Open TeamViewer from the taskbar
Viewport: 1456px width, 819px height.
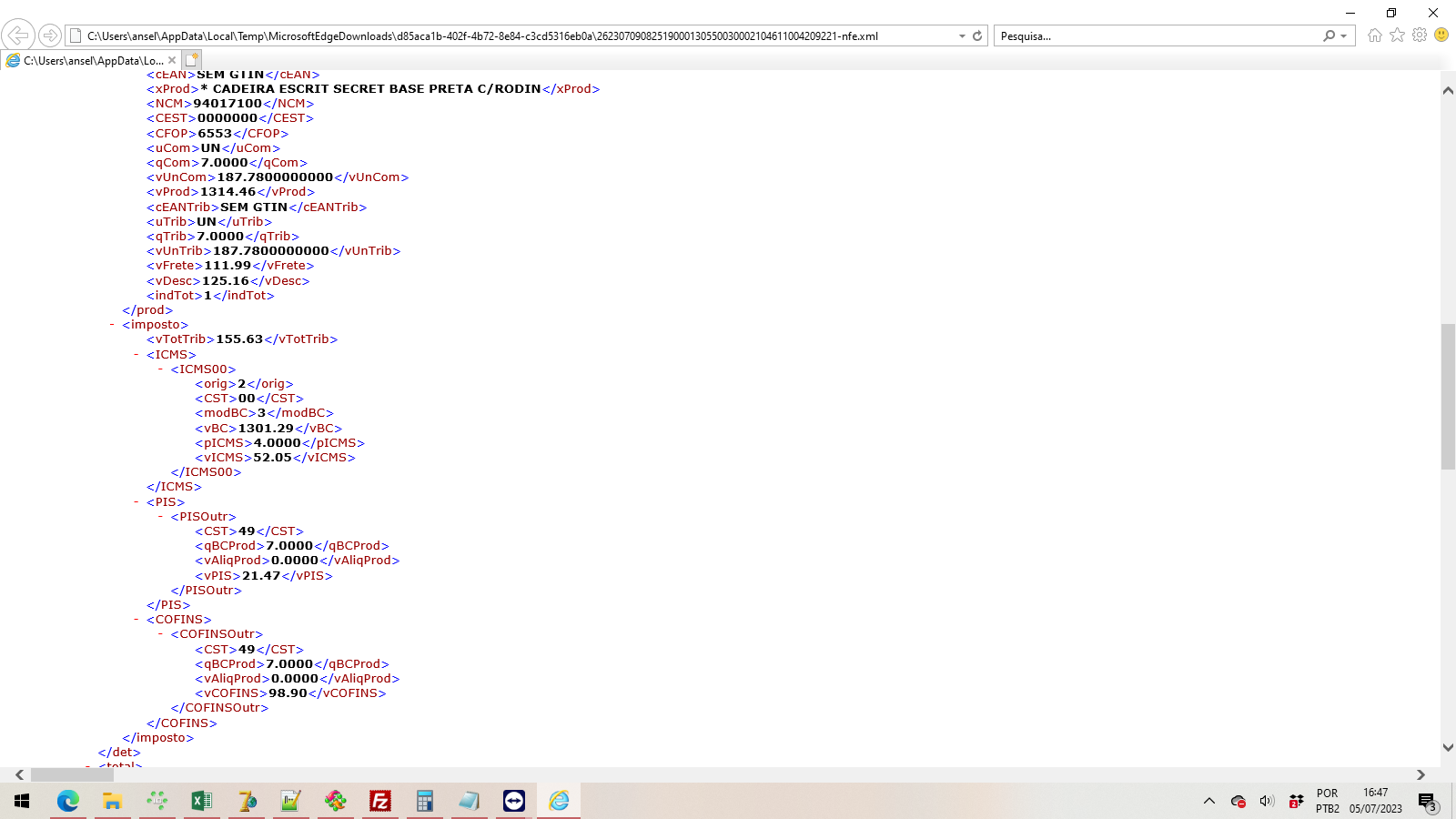[513, 801]
